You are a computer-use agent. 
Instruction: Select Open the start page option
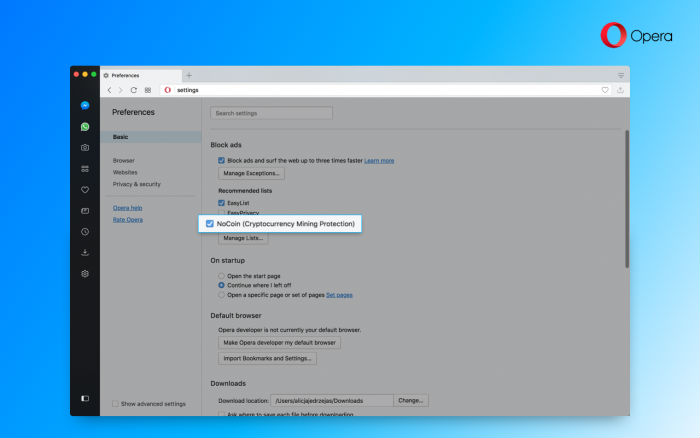click(221, 275)
